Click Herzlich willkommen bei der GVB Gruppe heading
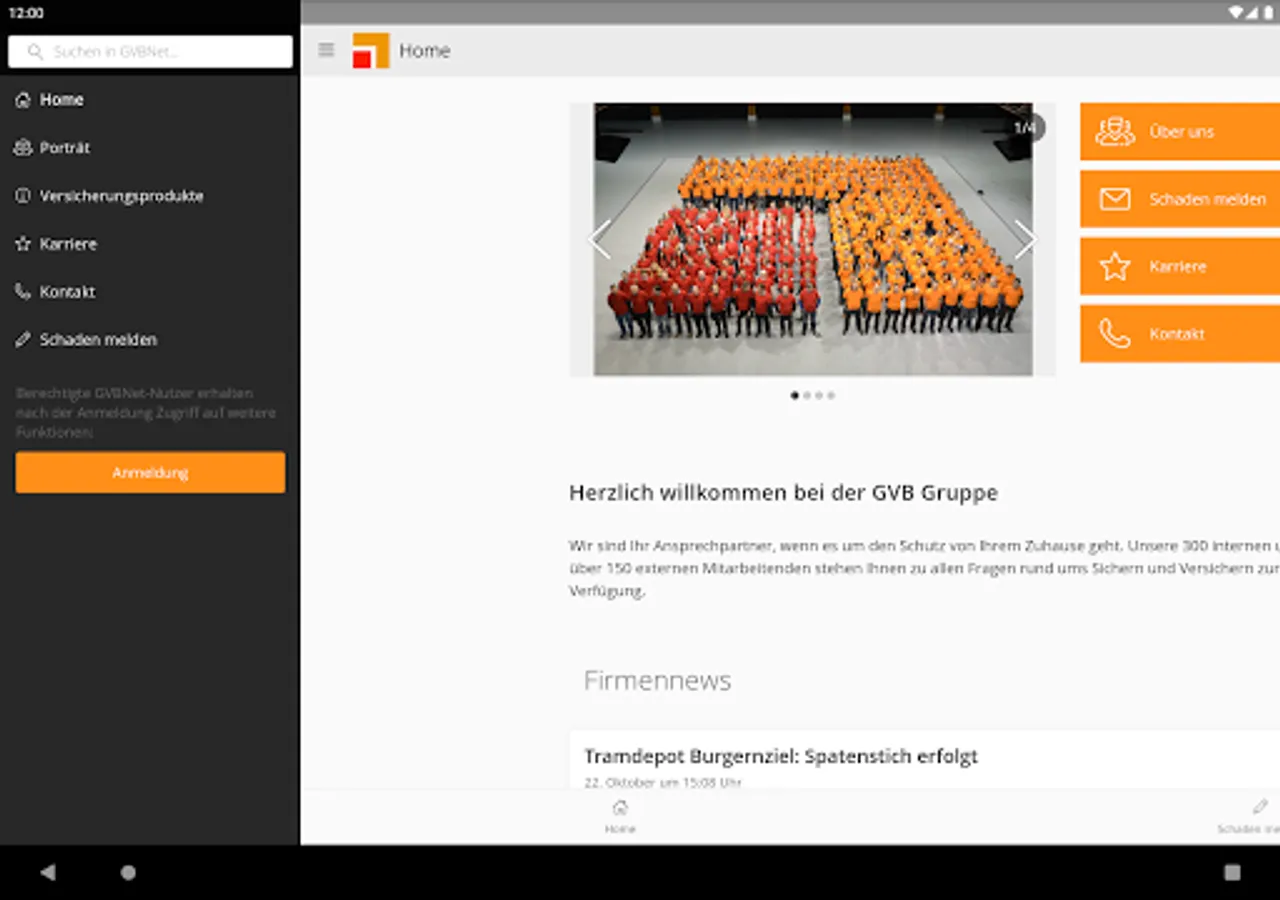This screenshot has height=900, width=1280. click(783, 493)
